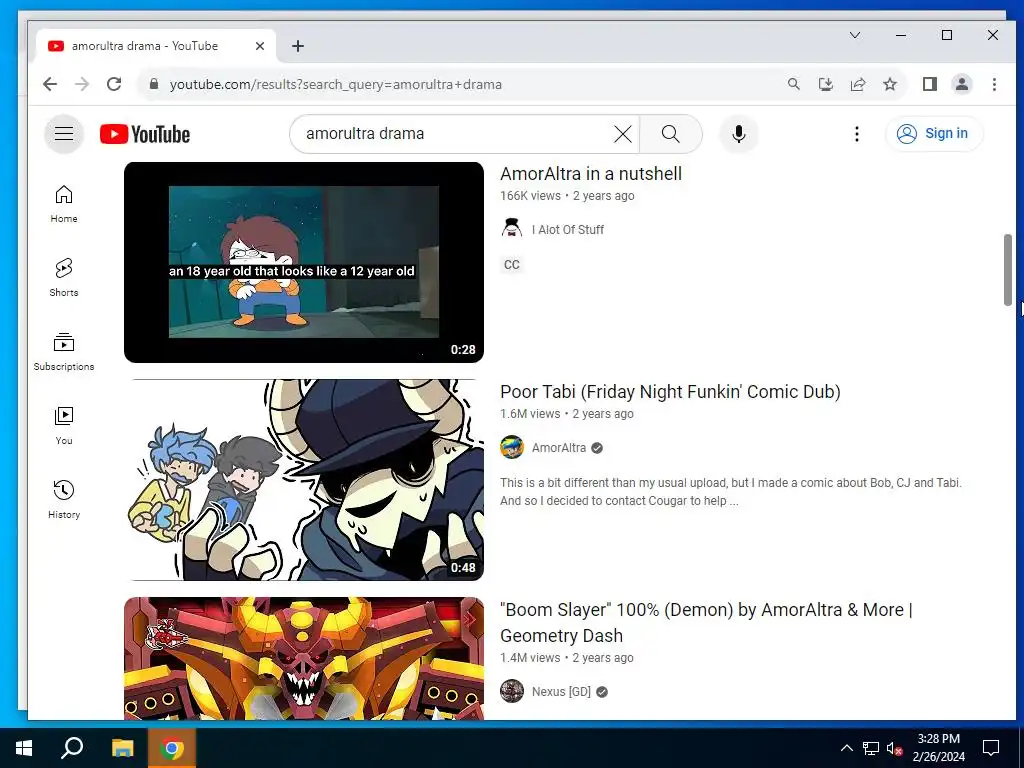The image size is (1024, 768).
Task: Click the Poor Tabi video title
Action: [670, 392]
